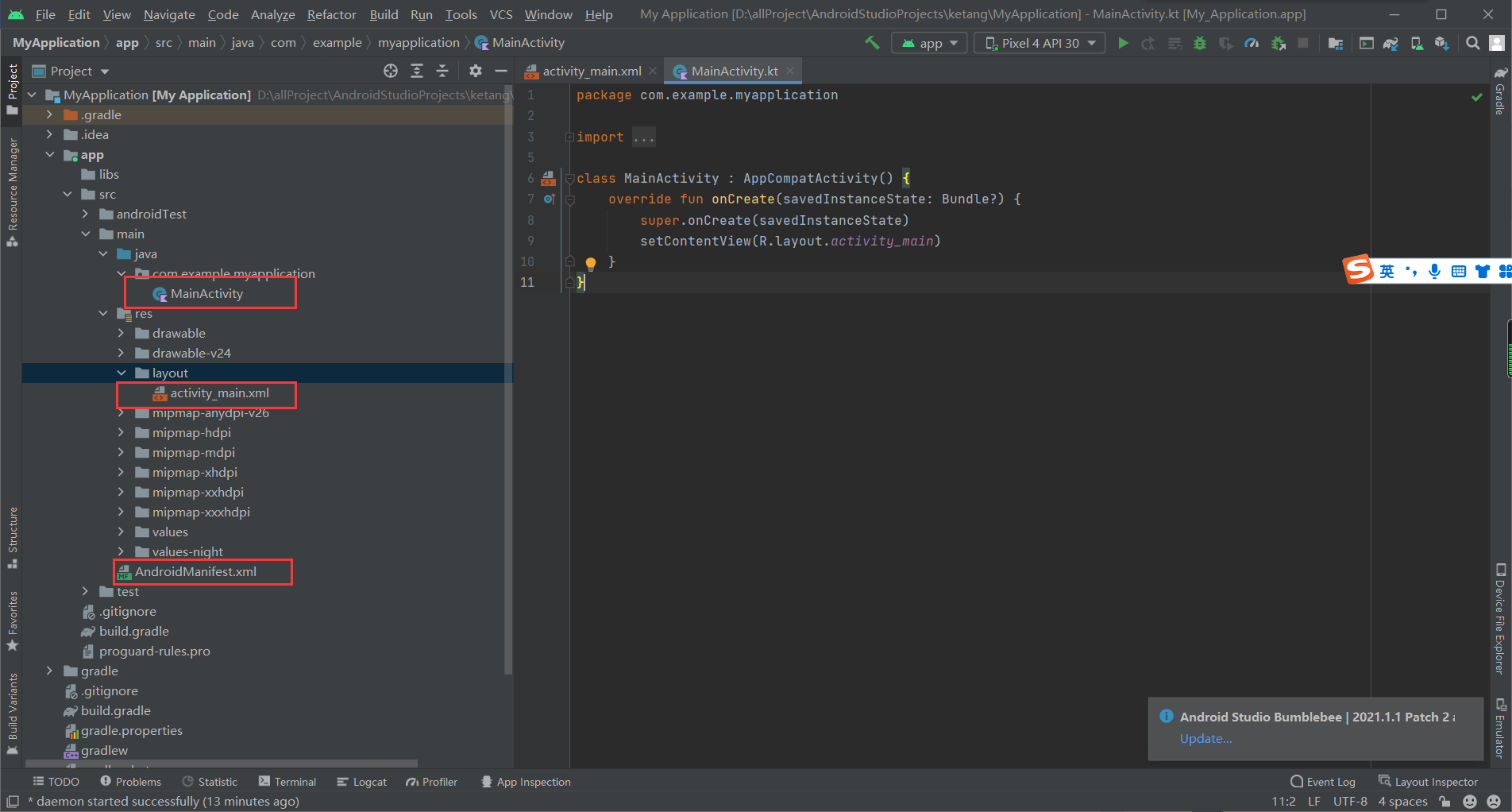Open the Event Log button
1512x812 pixels.
1323,782
